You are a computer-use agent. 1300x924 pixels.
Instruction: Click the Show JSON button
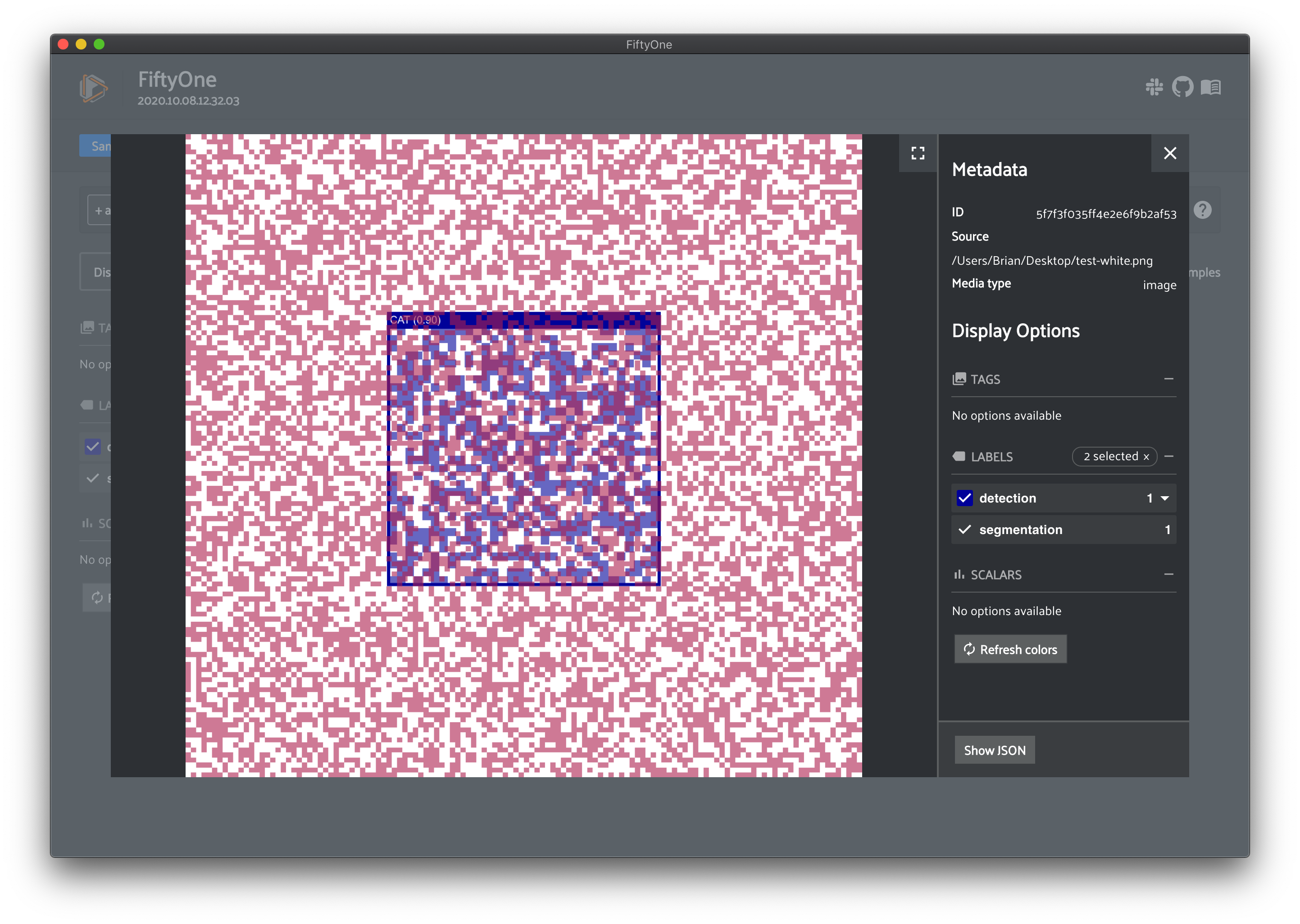coord(994,750)
